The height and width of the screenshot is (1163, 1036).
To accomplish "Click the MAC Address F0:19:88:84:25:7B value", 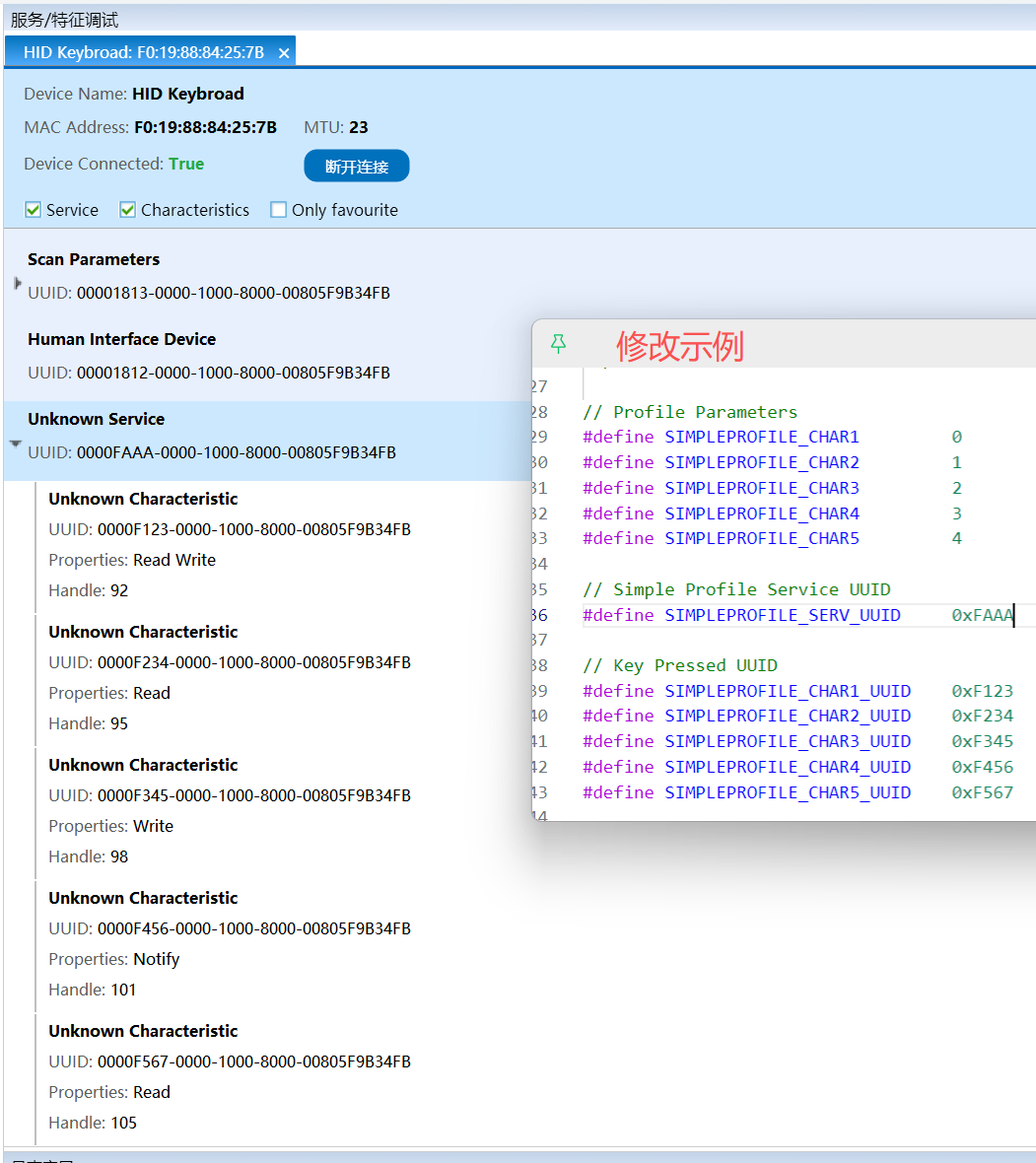I will 205,127.
